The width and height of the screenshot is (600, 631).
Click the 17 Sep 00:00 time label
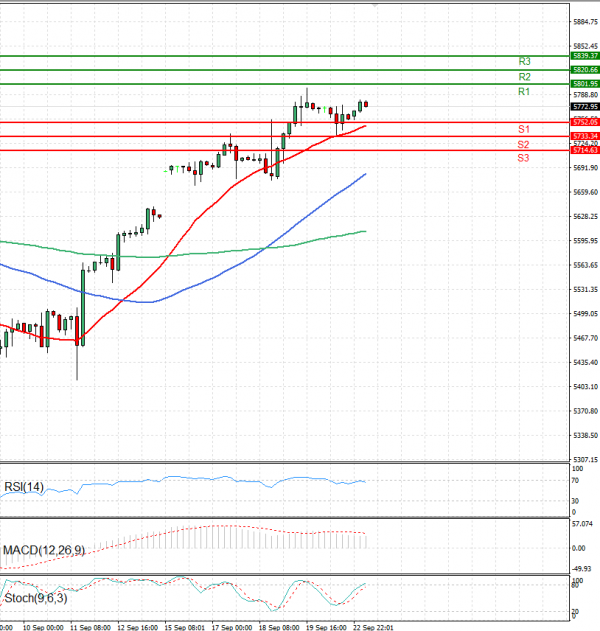click(x=232, y=627)
